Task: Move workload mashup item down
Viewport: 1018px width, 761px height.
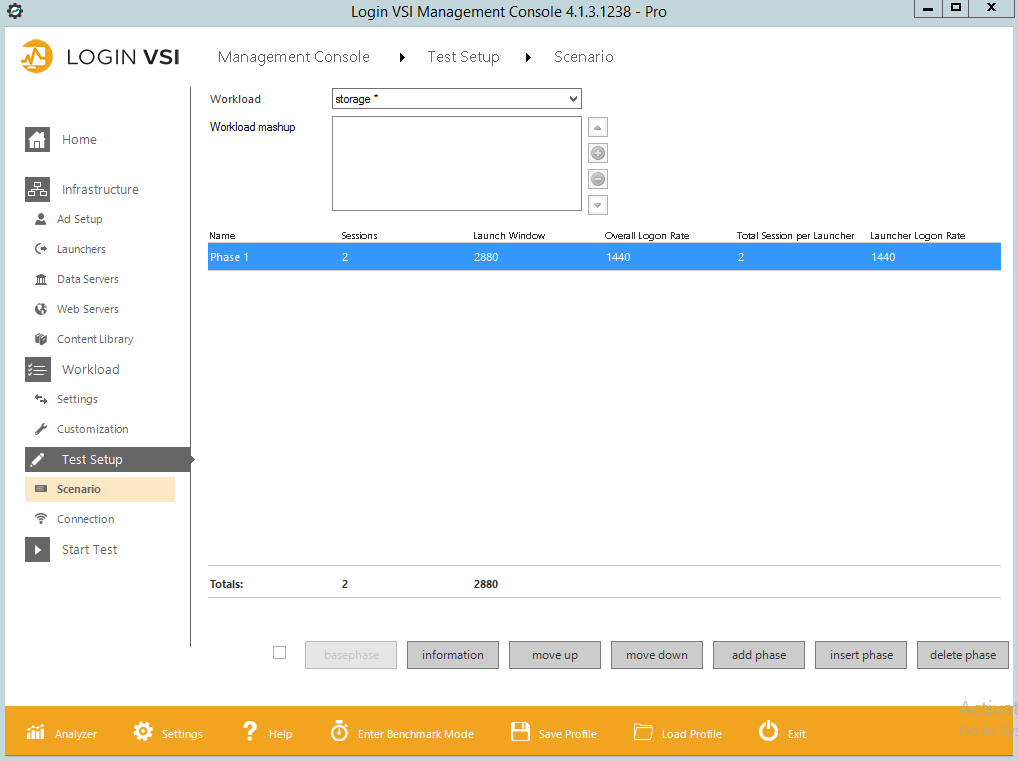Action: point(597,205)
